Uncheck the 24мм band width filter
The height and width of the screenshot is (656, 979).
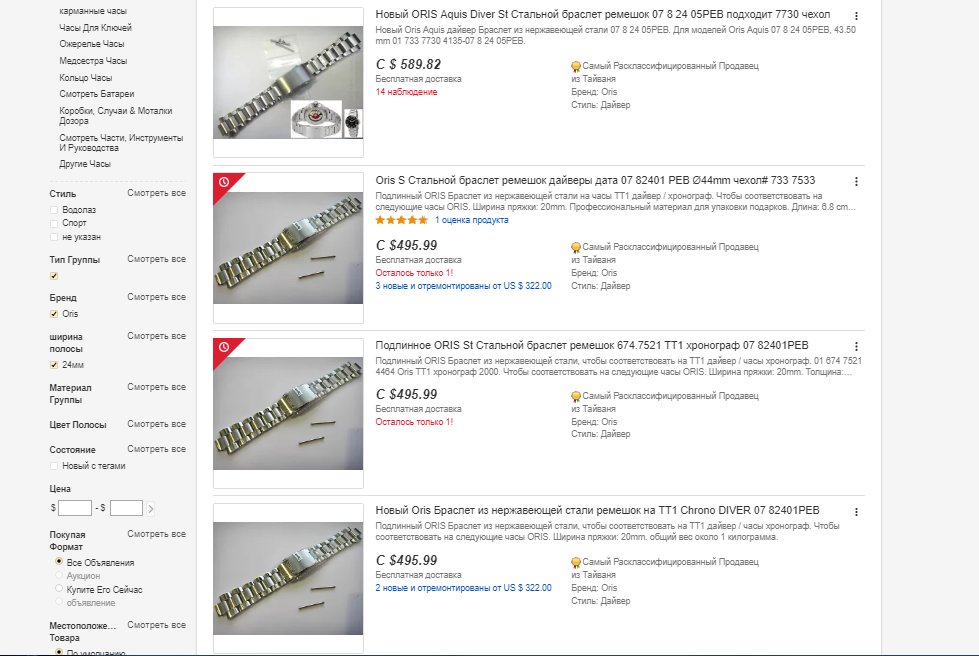(54, 365)
